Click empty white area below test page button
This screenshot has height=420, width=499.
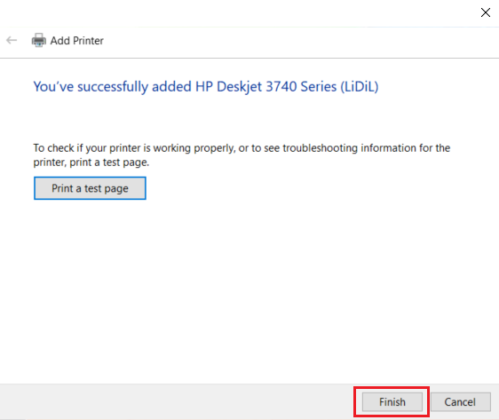(x=249, y=290)
